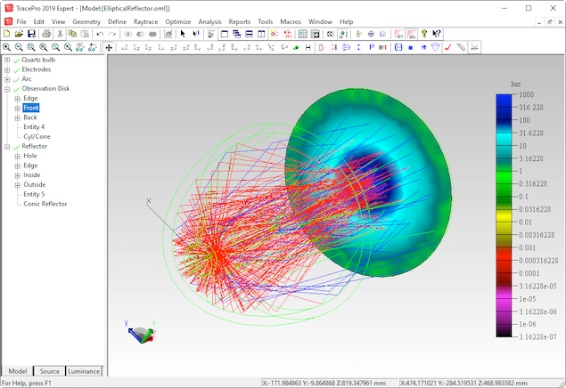
Task: Click the lux color scale bar
Action: (504, 215)
